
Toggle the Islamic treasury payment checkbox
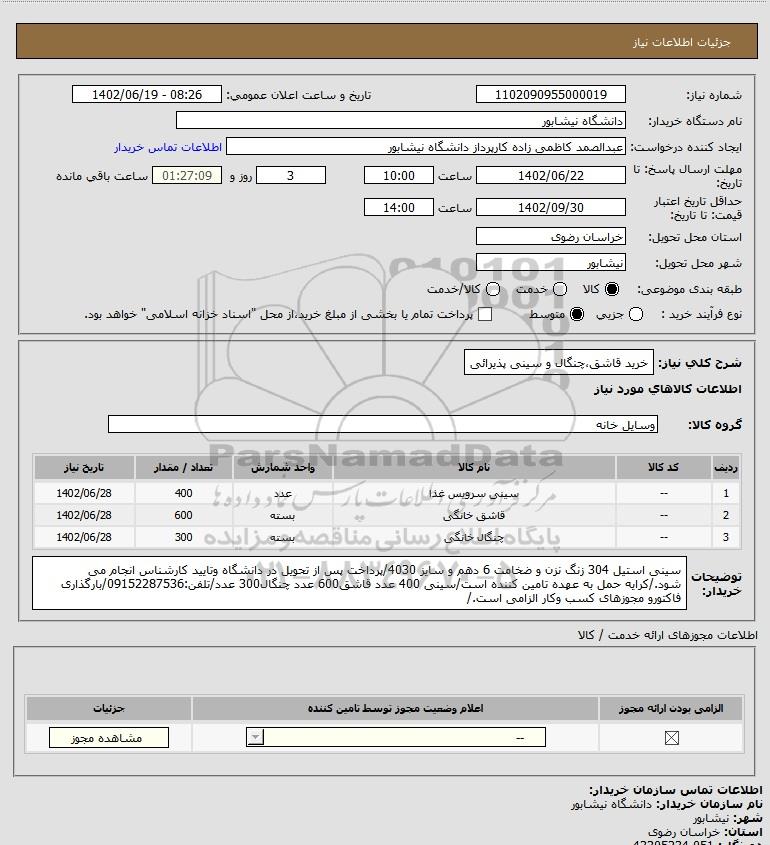(485, 314)
